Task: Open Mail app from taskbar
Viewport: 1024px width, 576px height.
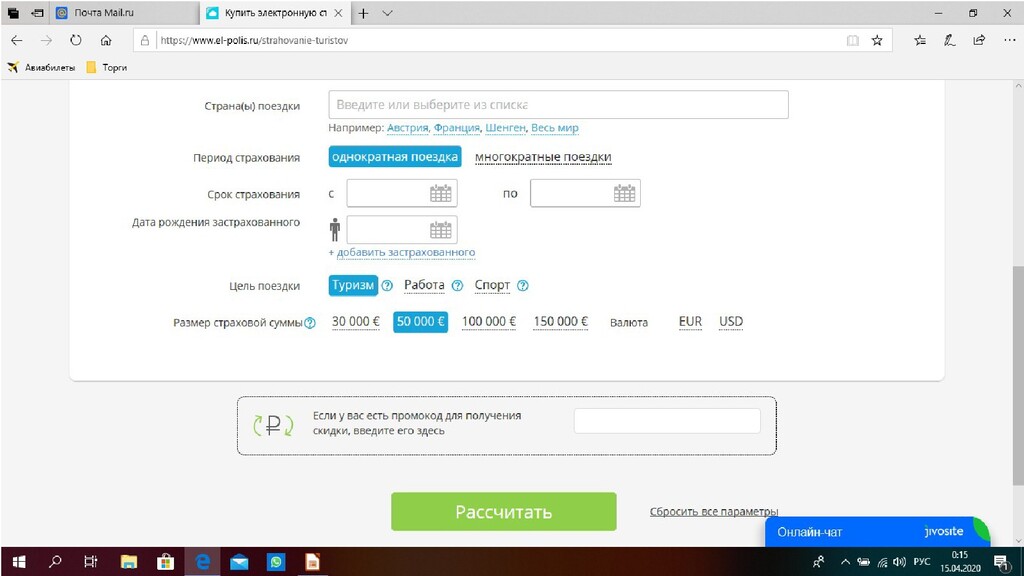Action: (239, 562)
